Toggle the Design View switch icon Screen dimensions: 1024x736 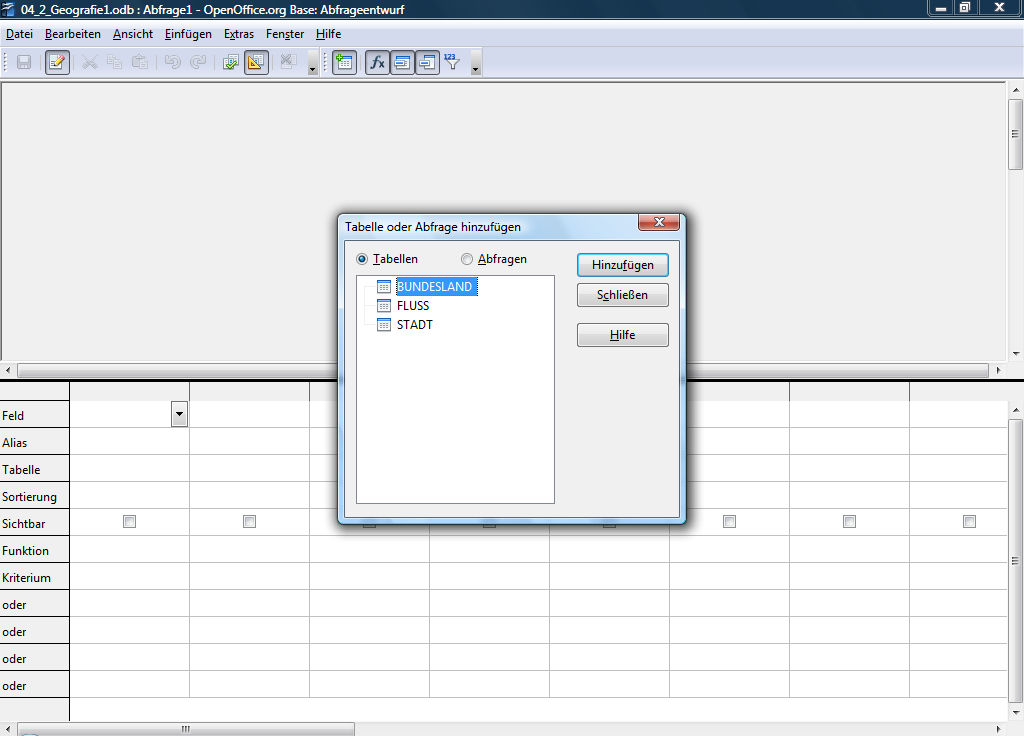(256, 62)
